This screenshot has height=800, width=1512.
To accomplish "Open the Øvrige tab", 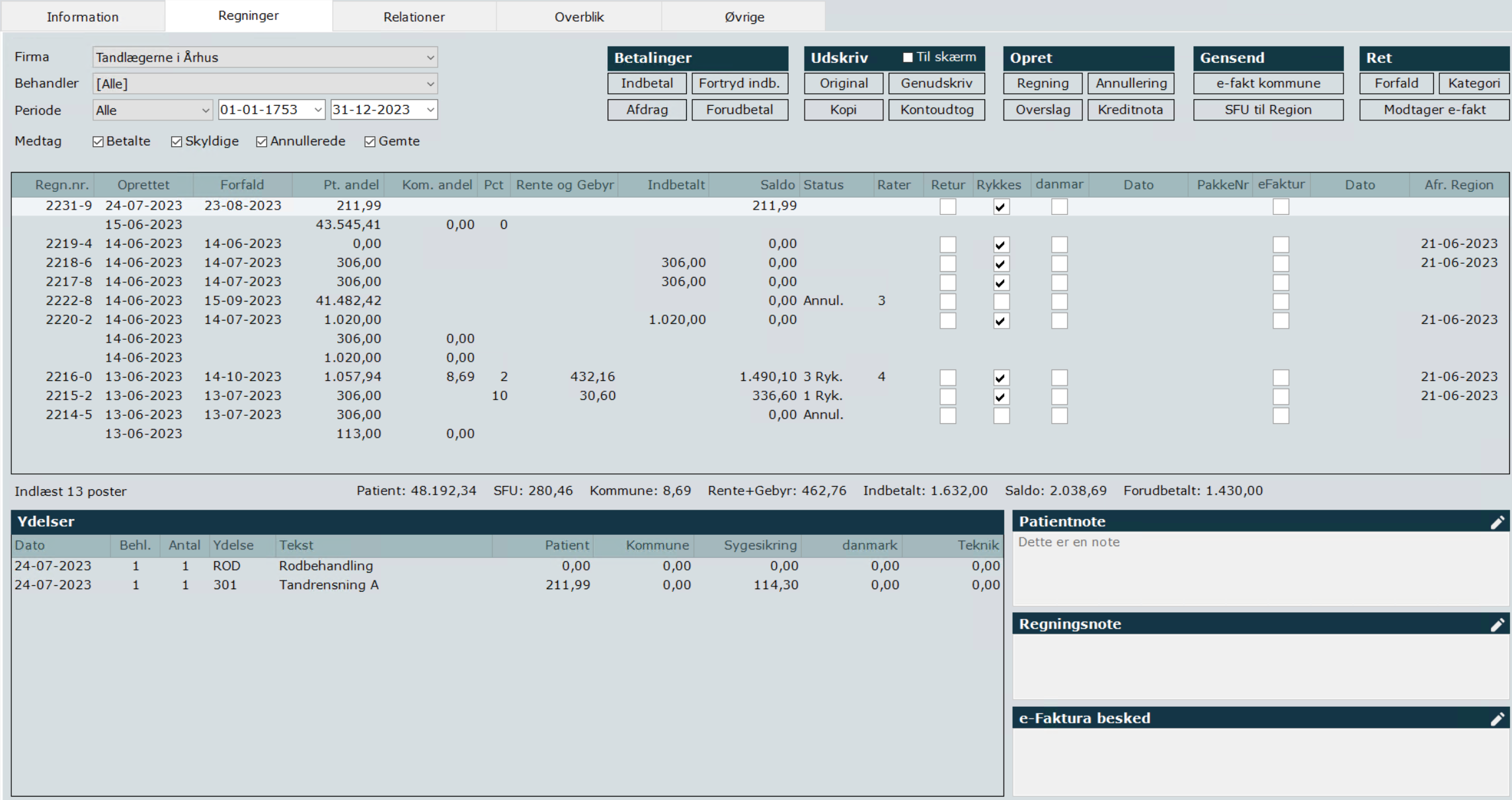I will (x=744, y=17).
